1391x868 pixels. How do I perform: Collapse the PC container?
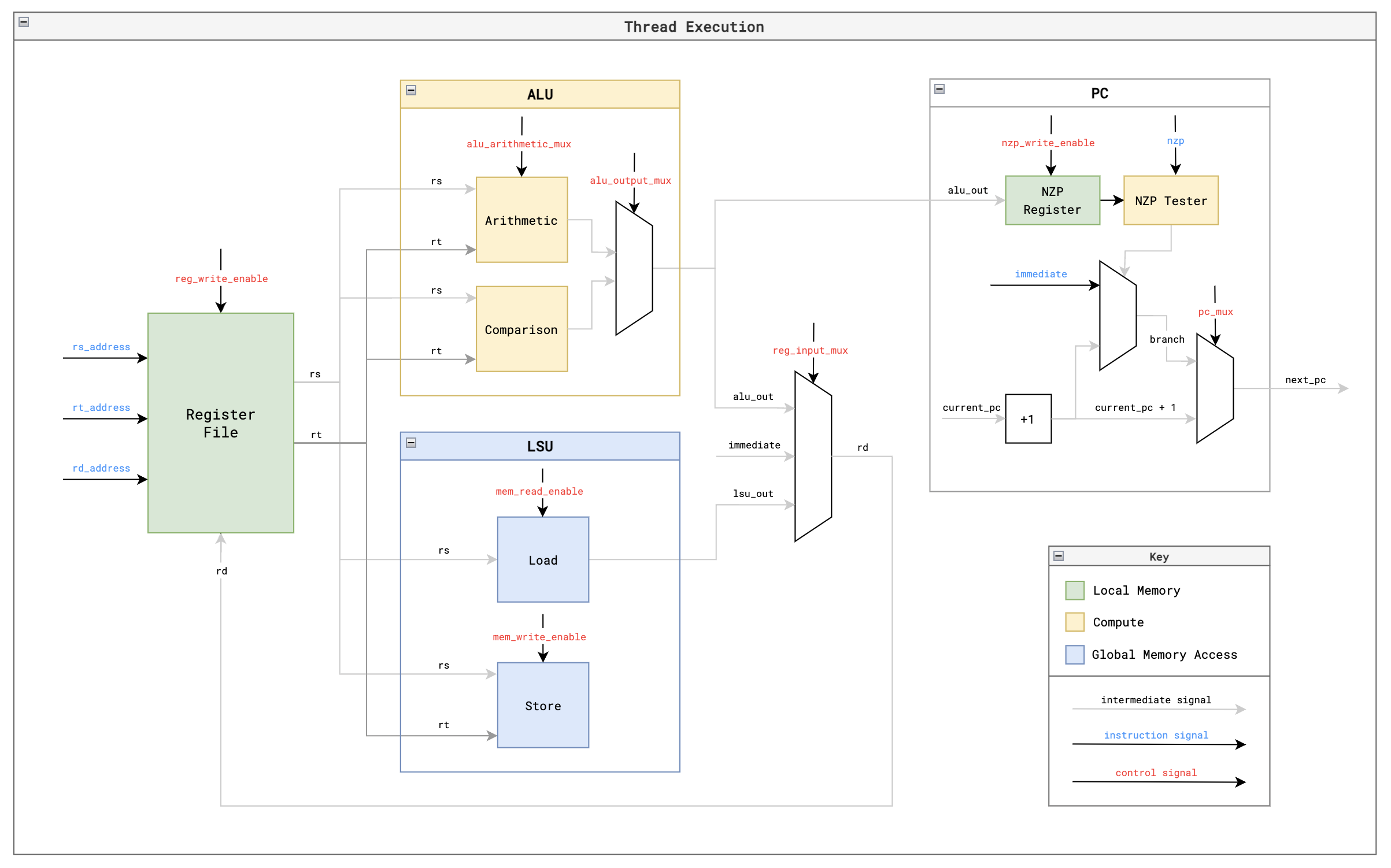point(939,89)
